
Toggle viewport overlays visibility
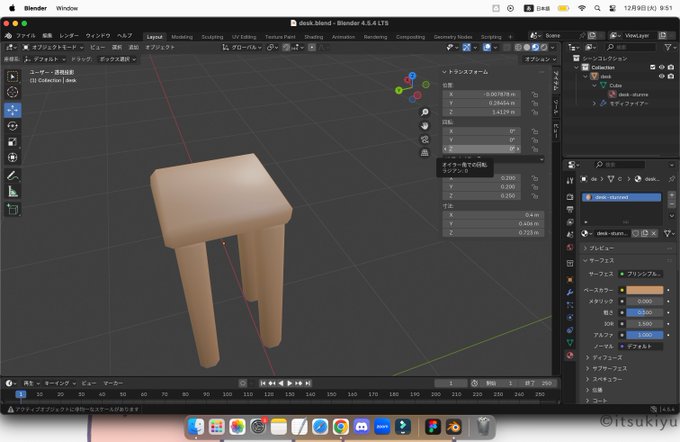[487, 47]
